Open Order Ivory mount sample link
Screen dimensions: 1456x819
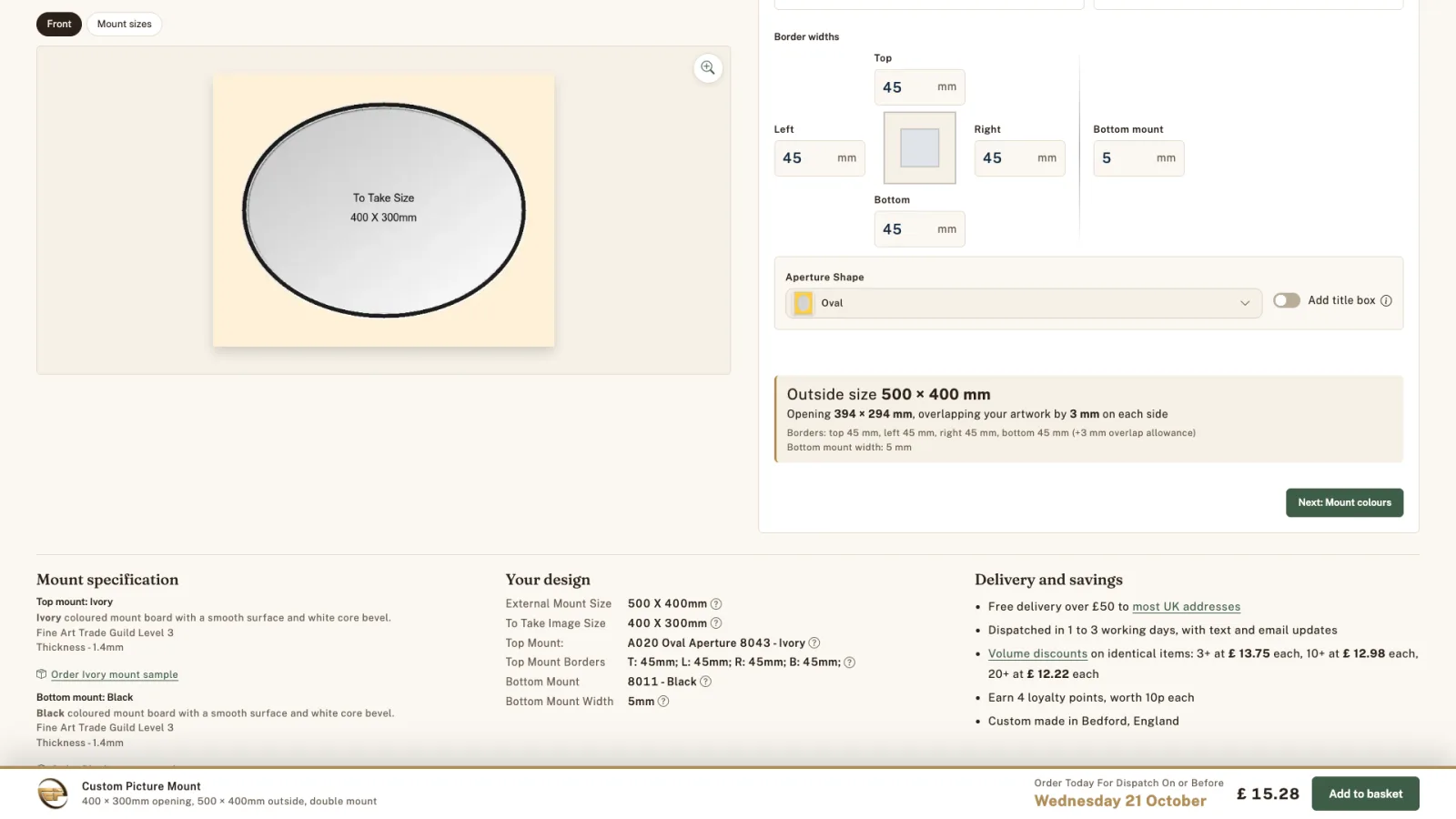click(x=115, y=675)
